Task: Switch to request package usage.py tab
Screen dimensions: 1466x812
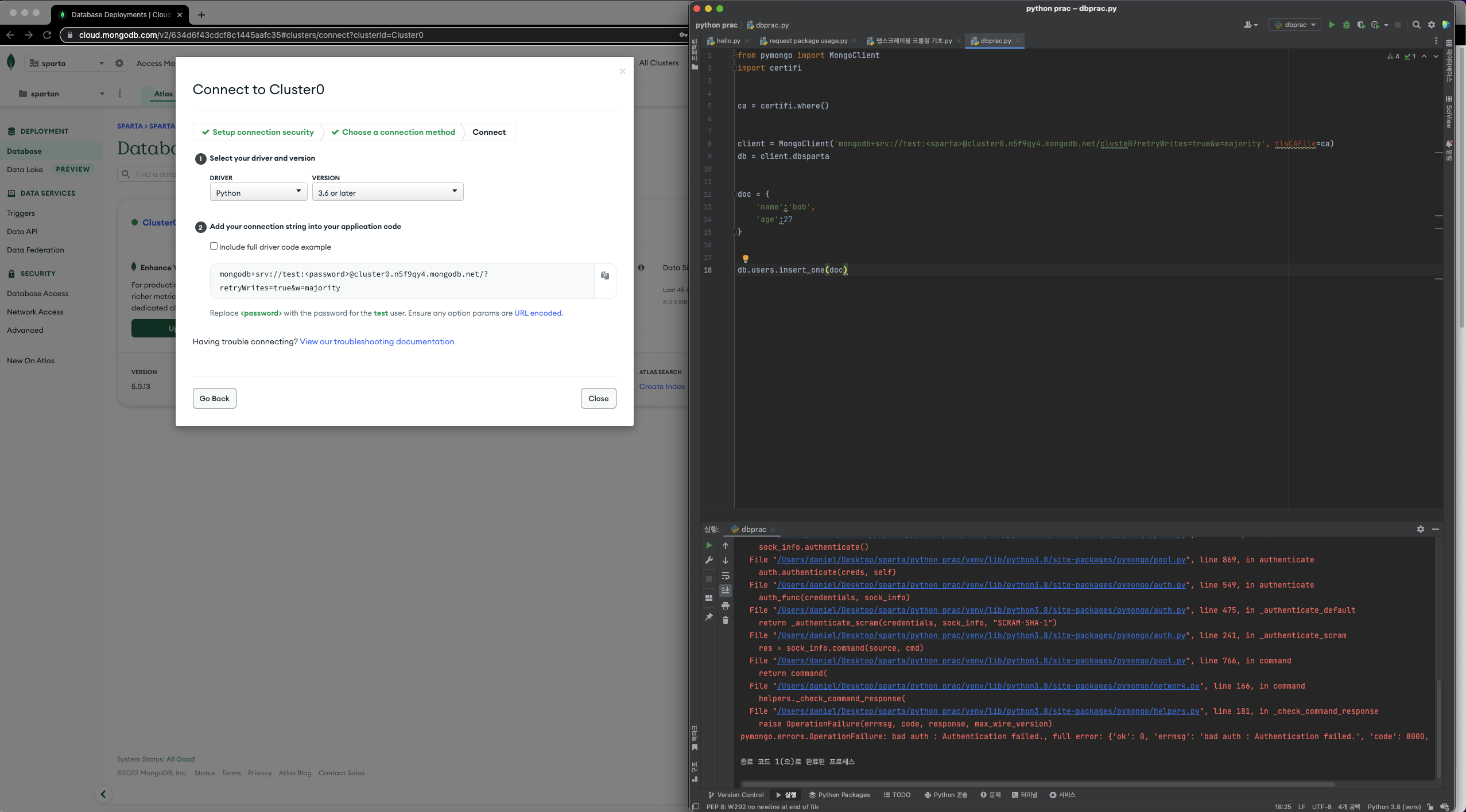Action: tap(808, 41)
